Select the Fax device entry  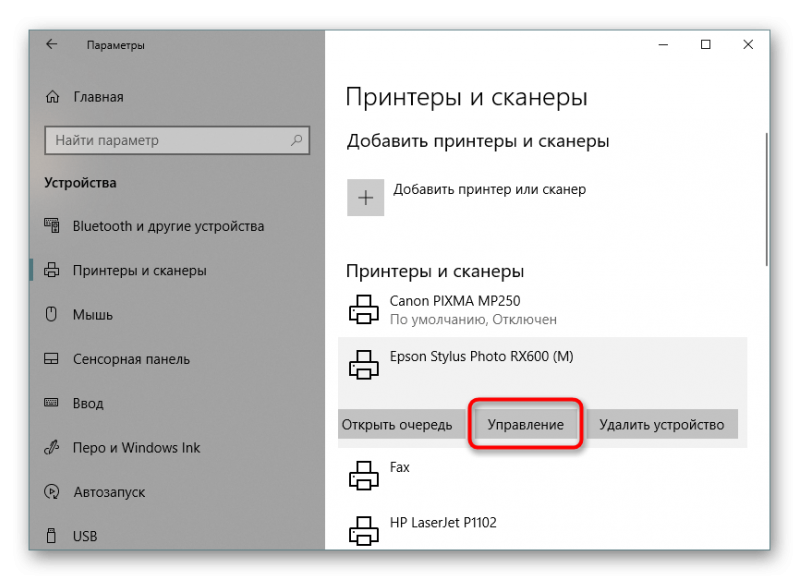[x=542, y=475]
